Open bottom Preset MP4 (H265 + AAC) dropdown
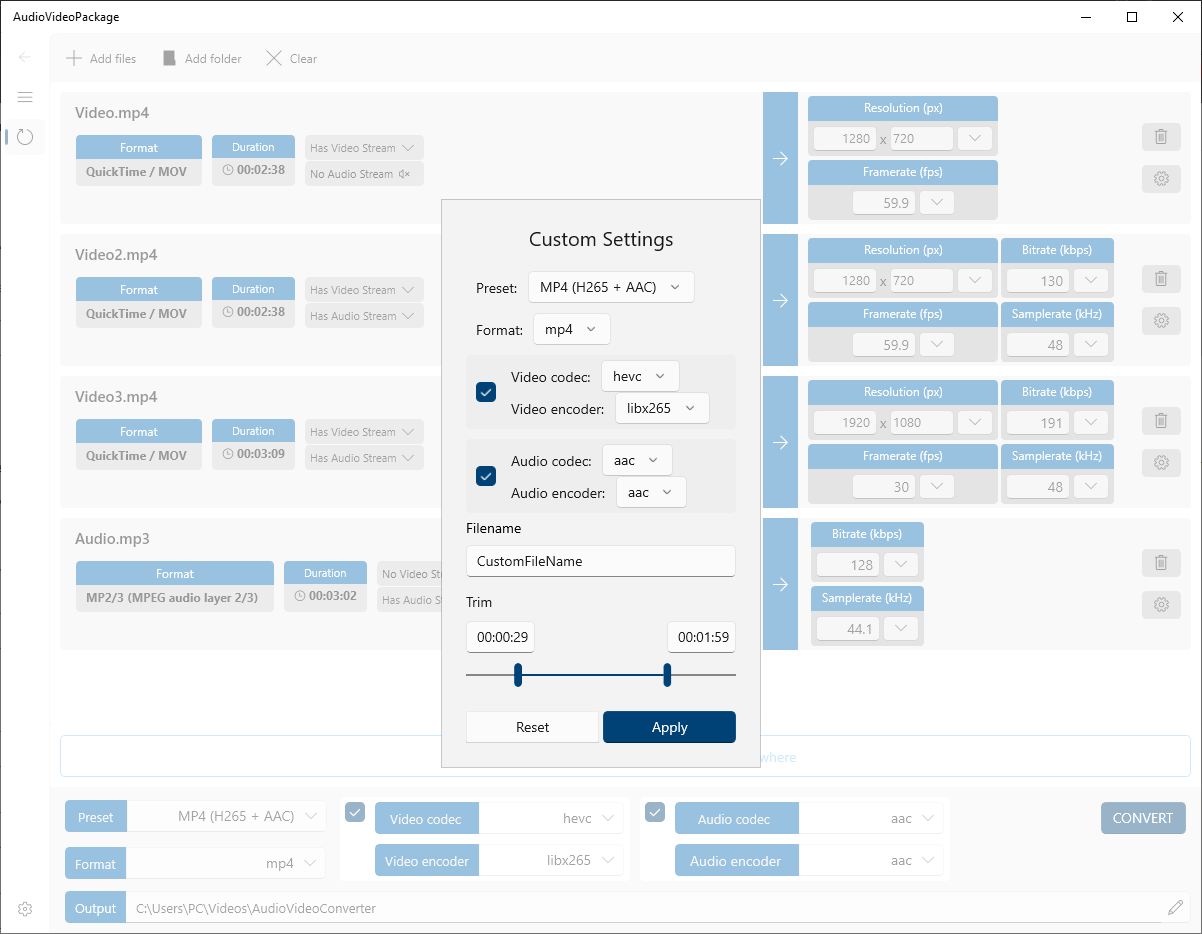Image resolution: width=1202 pixels, height=934 pixels. tap(226, 816)
